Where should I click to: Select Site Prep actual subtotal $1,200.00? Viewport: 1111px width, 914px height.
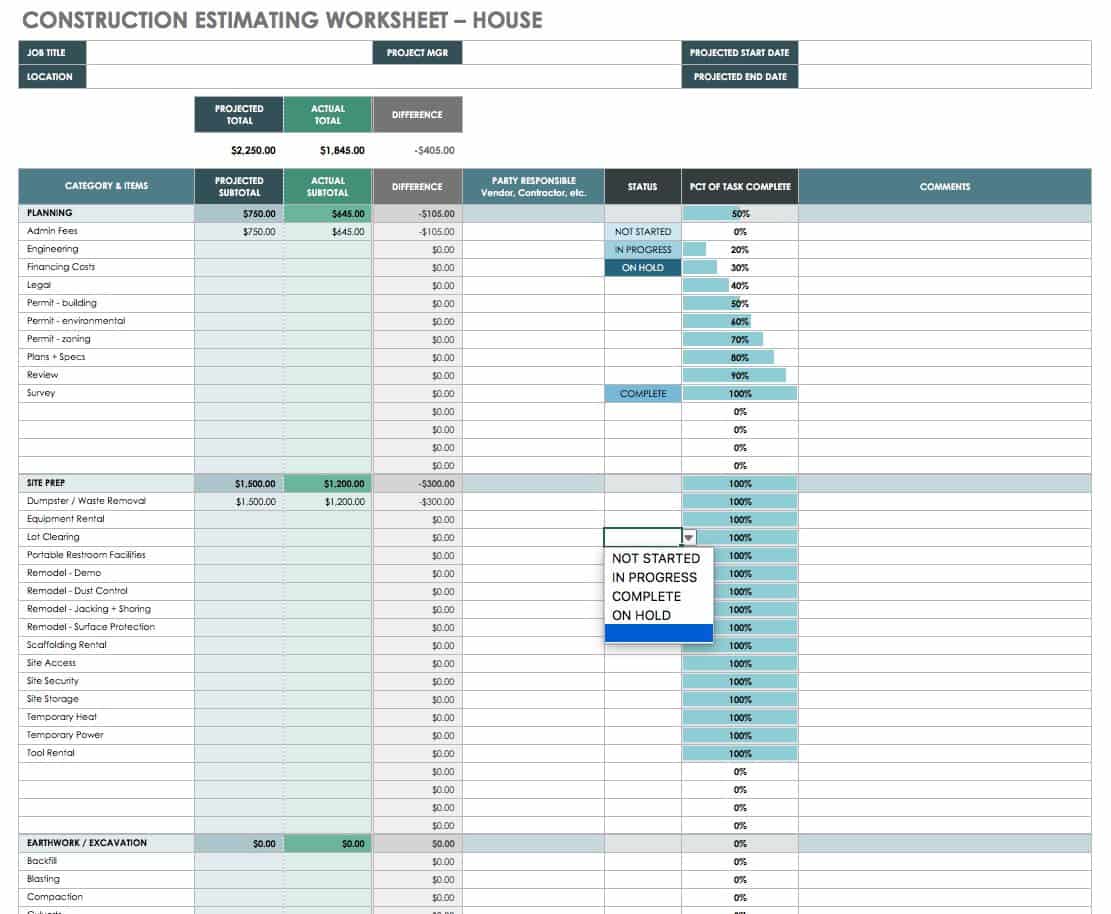click(327, 483)
